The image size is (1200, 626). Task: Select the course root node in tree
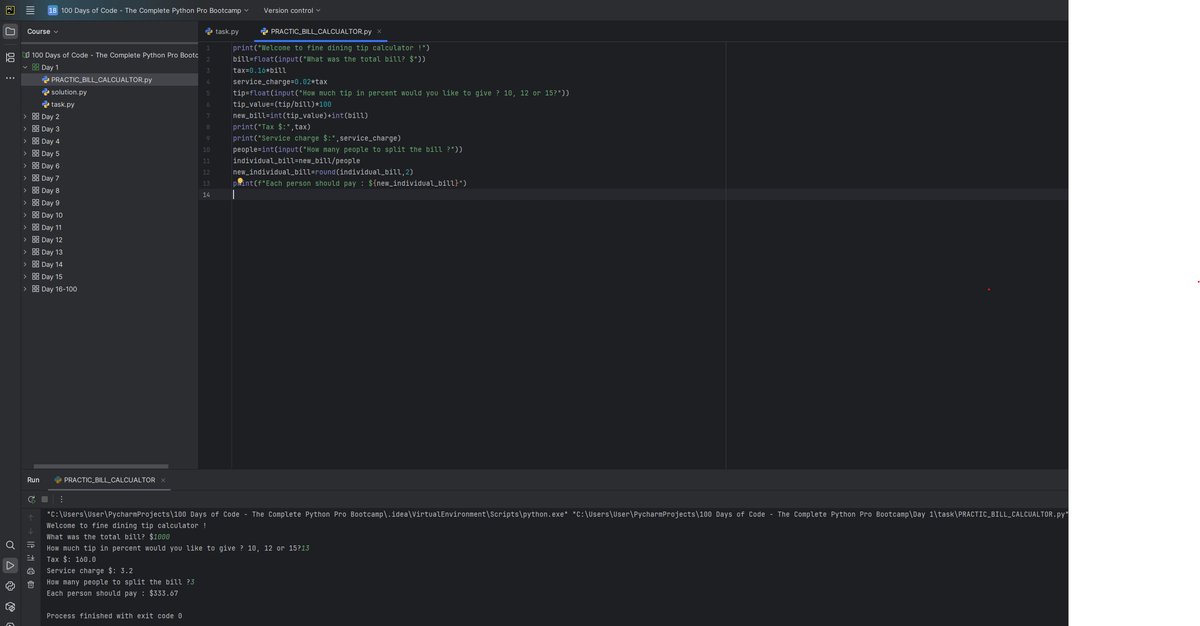pos(109,55)
